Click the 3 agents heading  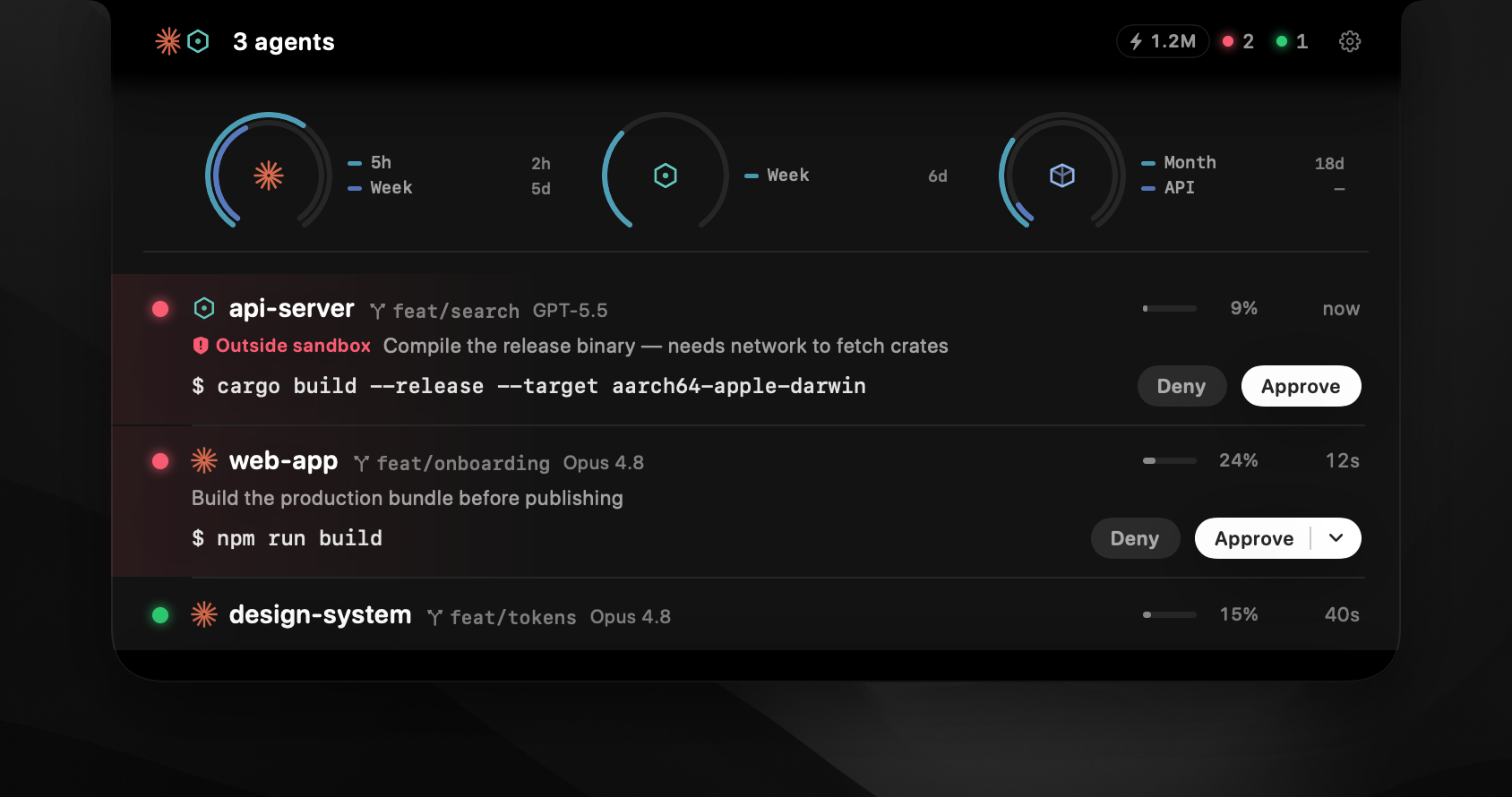coord(283,41)
